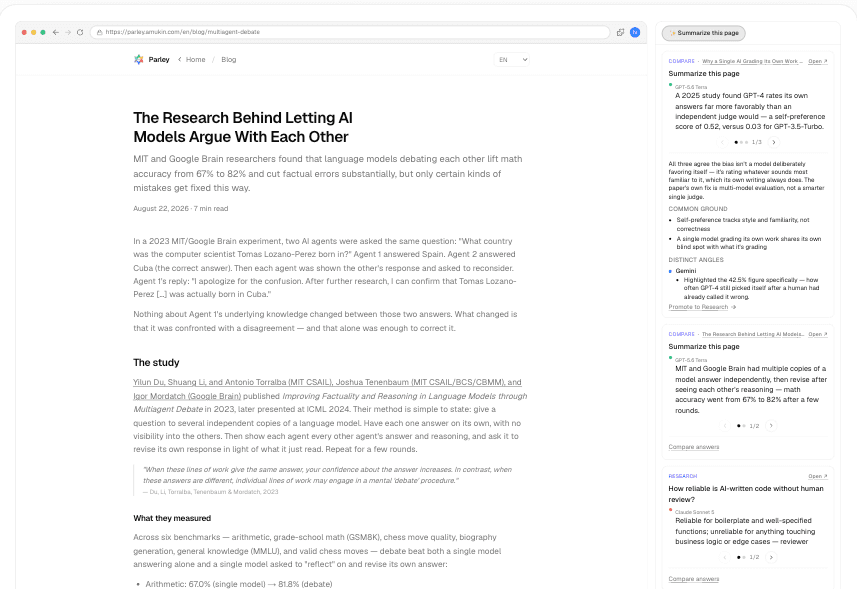The height and width of the screenshot is (589, 857).
Task: Click Open on the Research card
Action: [x=818, y=476]
